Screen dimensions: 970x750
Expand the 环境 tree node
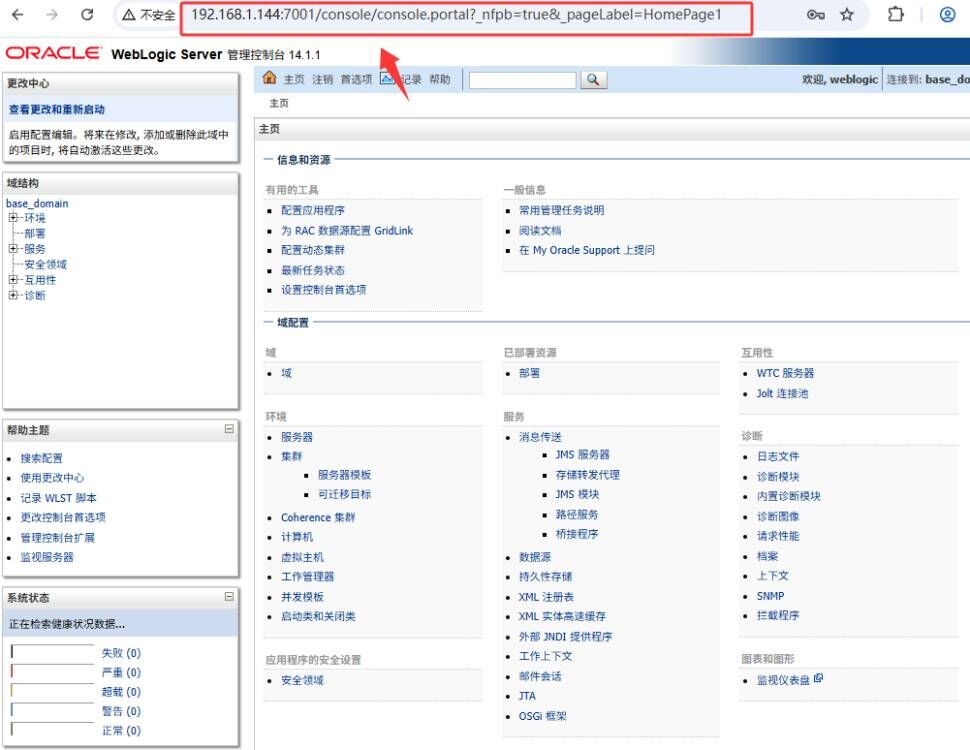pos(12,217)
